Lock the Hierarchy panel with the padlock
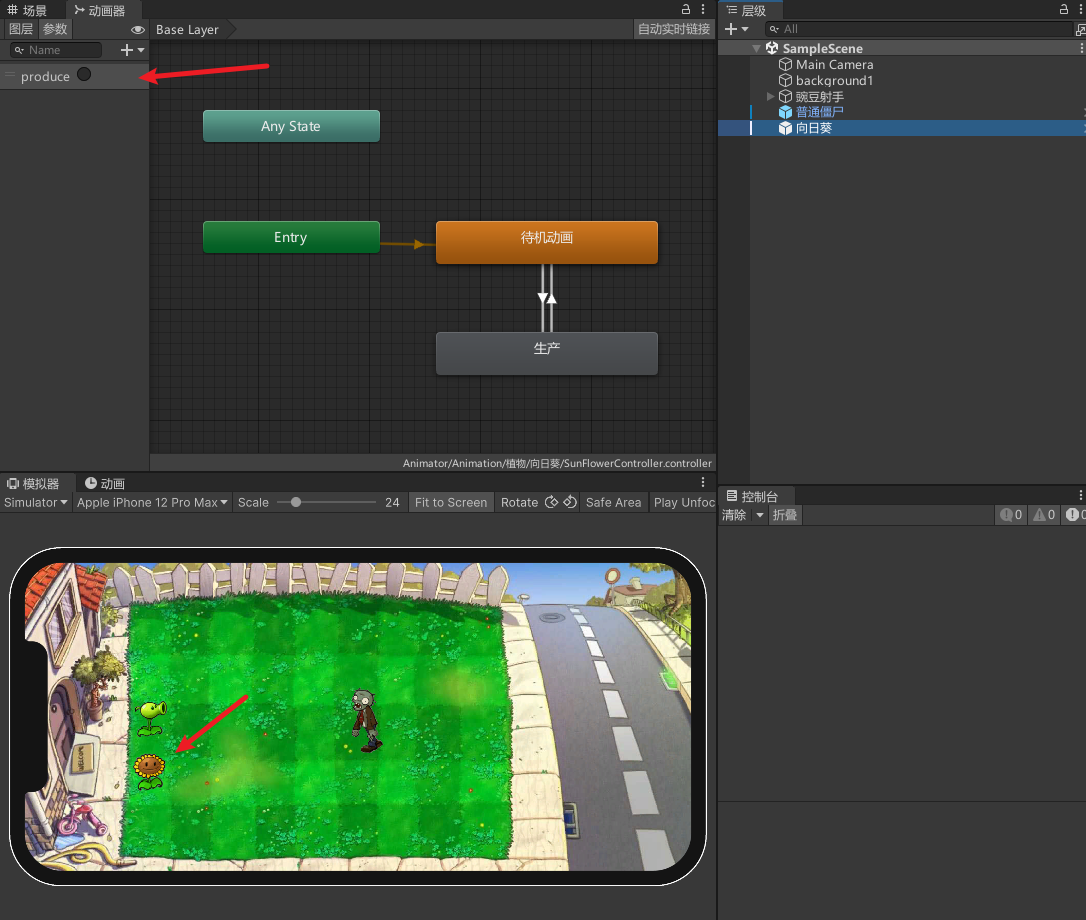This screenshot has height=920, width=1086. coord(1063,9)
